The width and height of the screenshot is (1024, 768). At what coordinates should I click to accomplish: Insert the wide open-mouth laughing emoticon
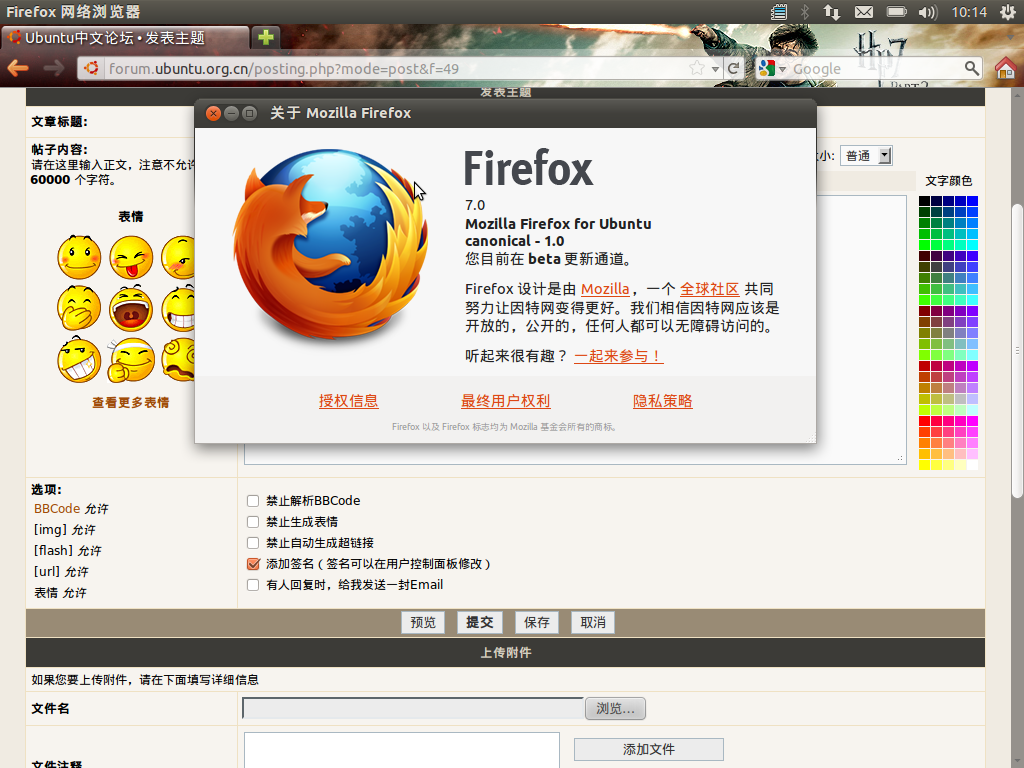131,308
